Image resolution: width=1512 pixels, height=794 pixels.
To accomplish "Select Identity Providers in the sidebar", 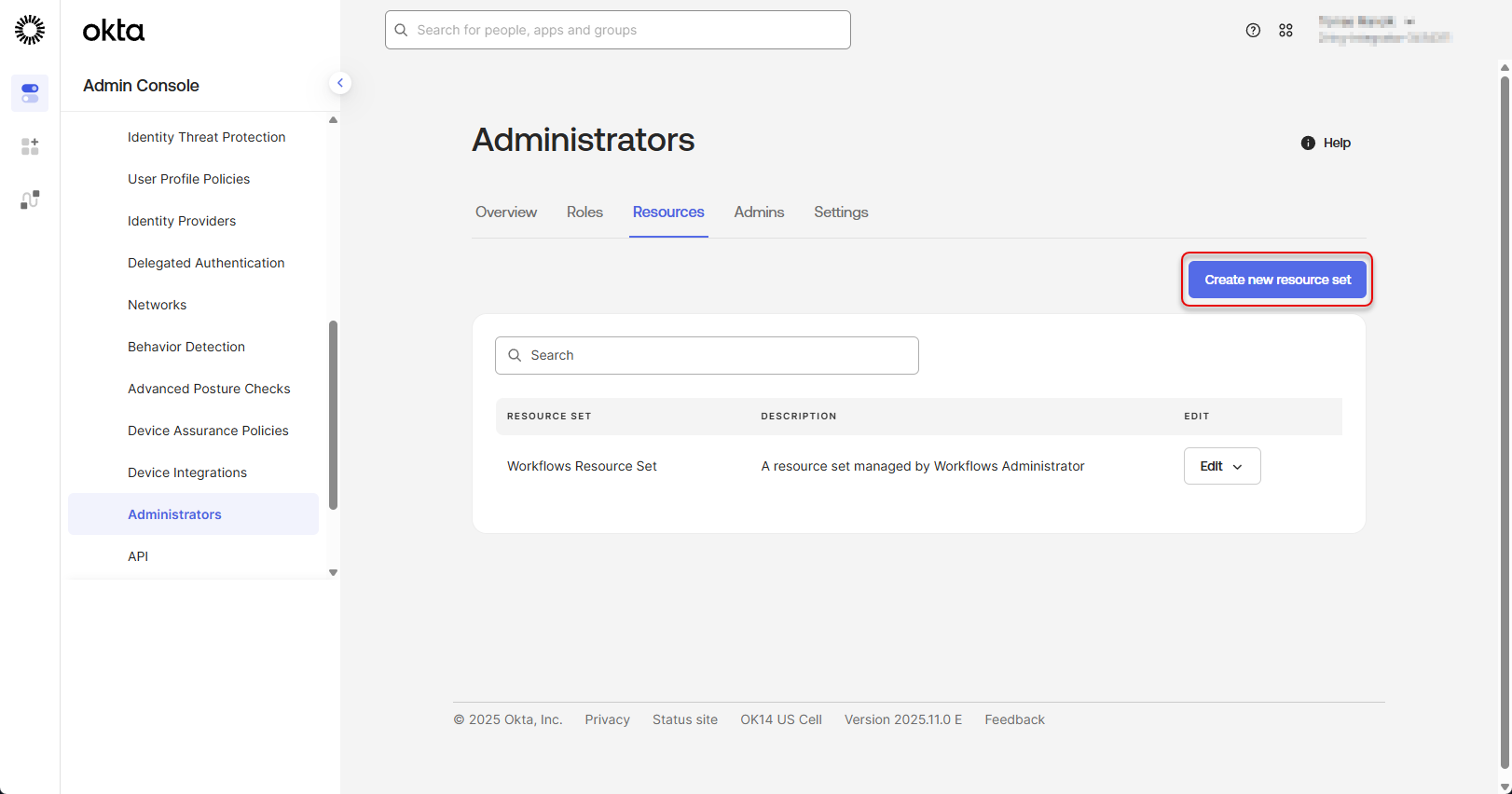I will (x=182, y=221).
